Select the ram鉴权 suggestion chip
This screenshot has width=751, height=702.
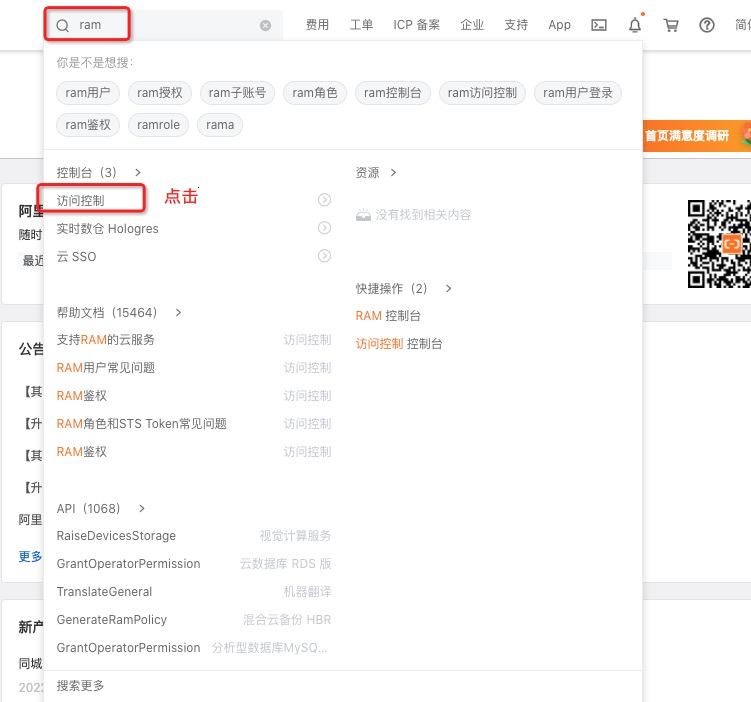point(88,125)
